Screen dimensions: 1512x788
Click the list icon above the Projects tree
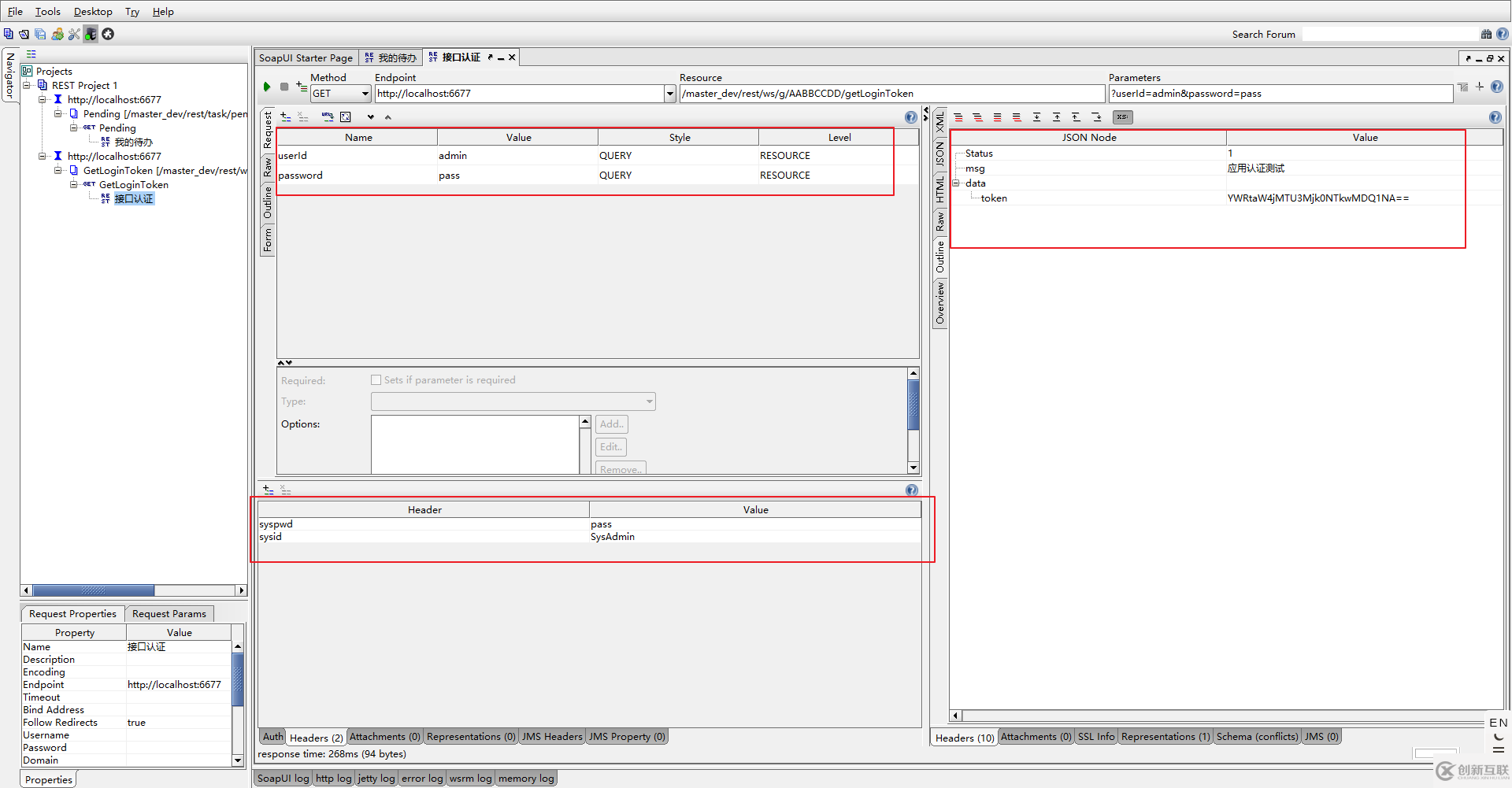(x=31, y=54)
